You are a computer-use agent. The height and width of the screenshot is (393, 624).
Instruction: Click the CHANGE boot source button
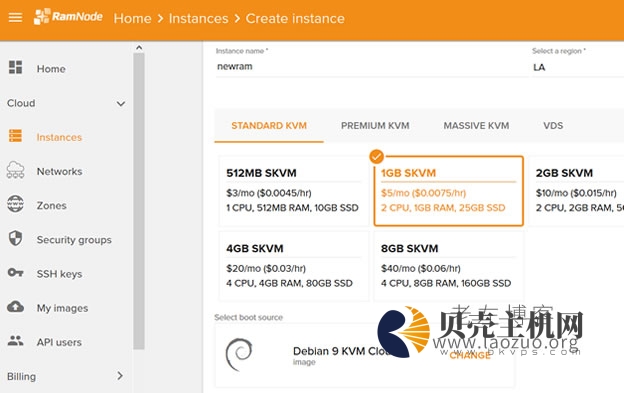pos(470,355)
